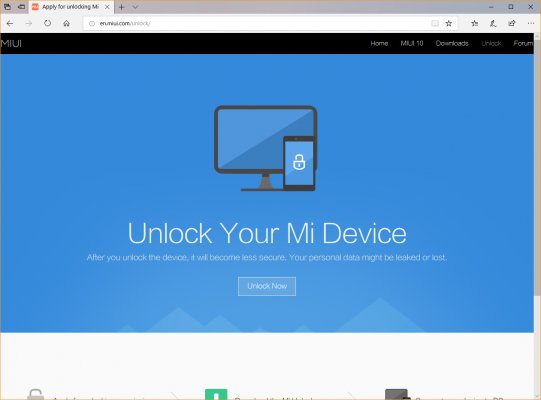Add this page to favorites star
The width and height of the screenshot is (541, 400).
pyautogui.click(x=449, y=23)
